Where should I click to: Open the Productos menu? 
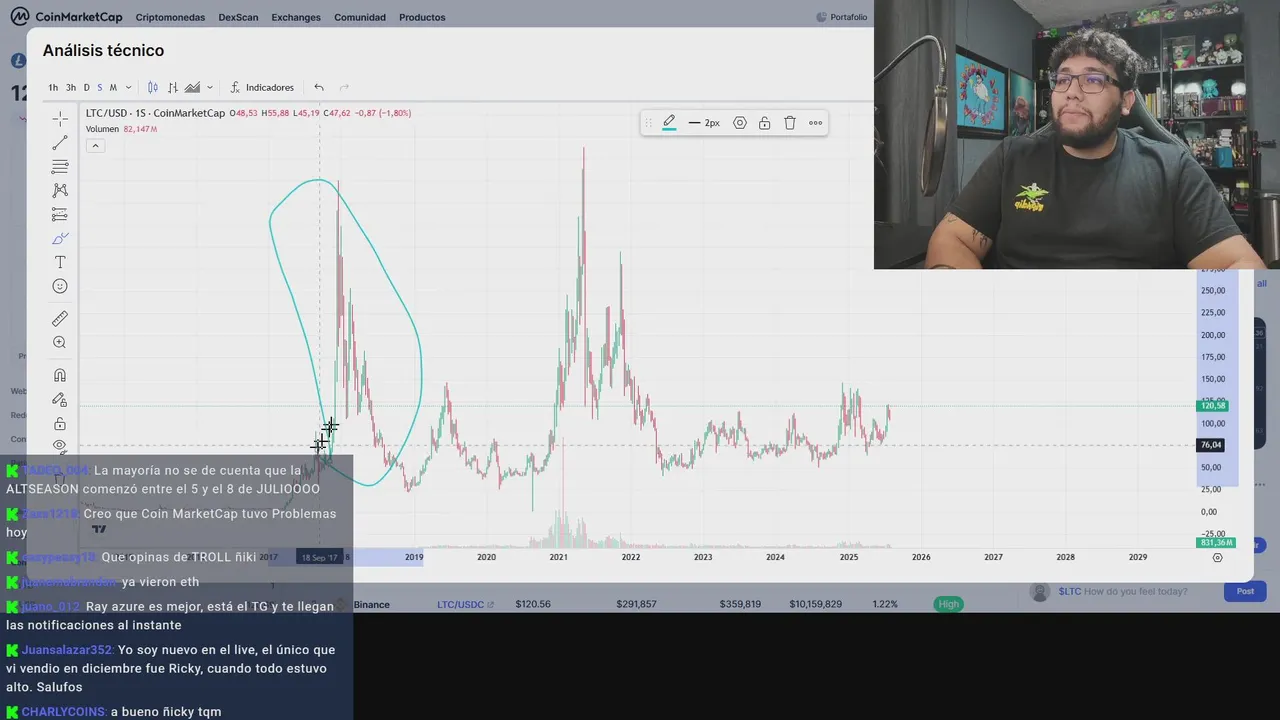point(422,17)
